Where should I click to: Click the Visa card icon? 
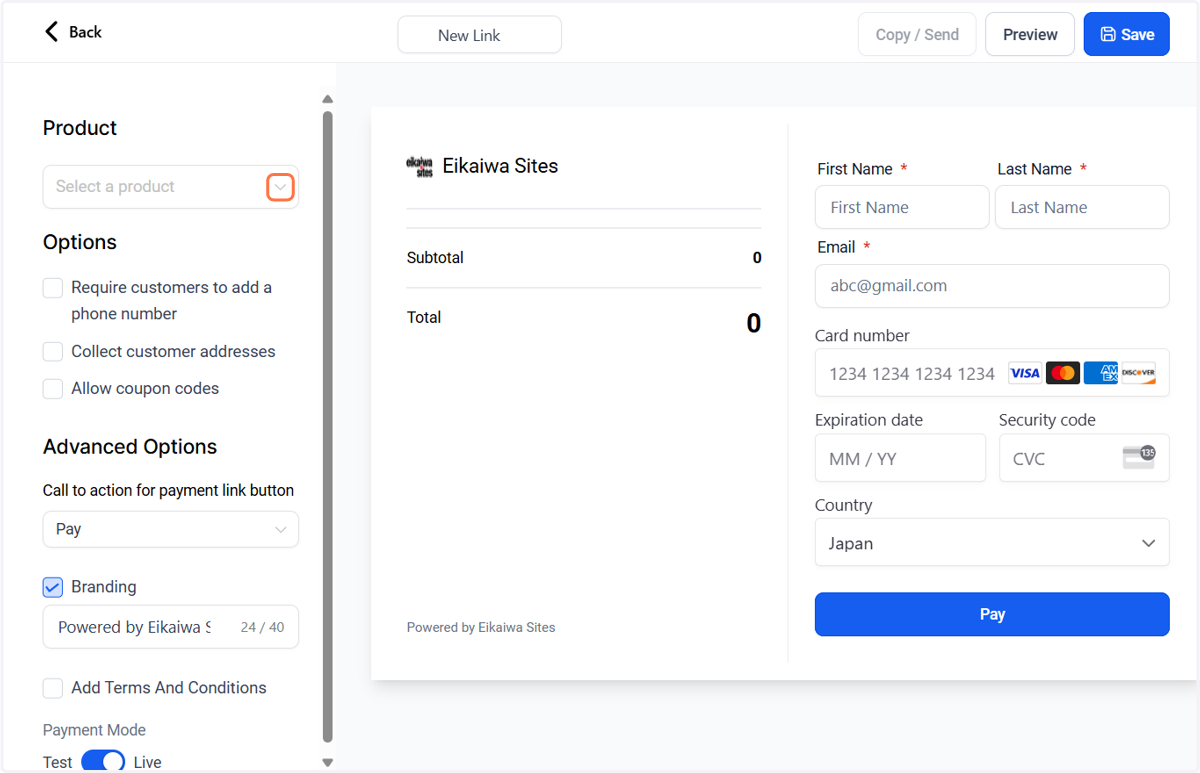(x=1025, y=373)
